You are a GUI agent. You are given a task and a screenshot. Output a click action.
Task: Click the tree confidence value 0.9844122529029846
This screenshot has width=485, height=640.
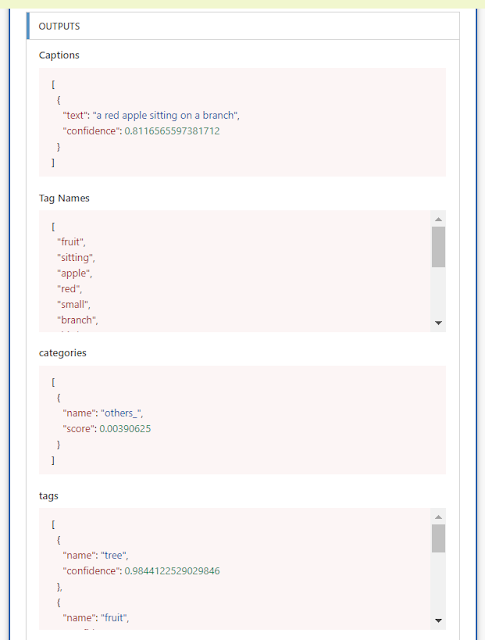click(x=172, y=571)
